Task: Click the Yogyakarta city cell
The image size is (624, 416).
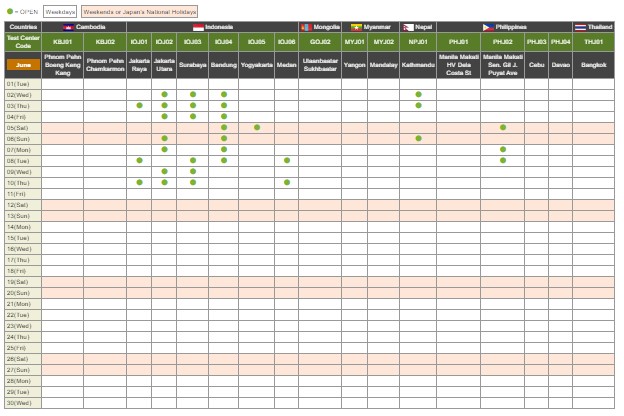Action: pos(257,64)
